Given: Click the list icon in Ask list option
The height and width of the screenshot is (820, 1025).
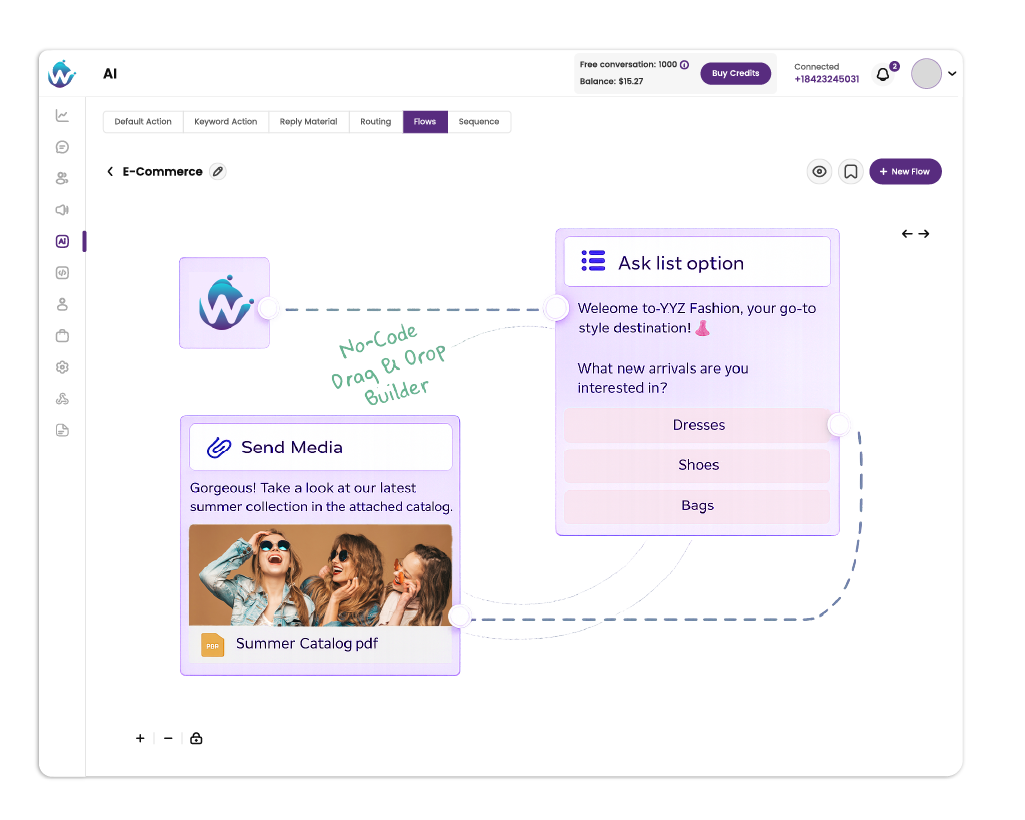Looking at the screenshot, I should [594, 261].
